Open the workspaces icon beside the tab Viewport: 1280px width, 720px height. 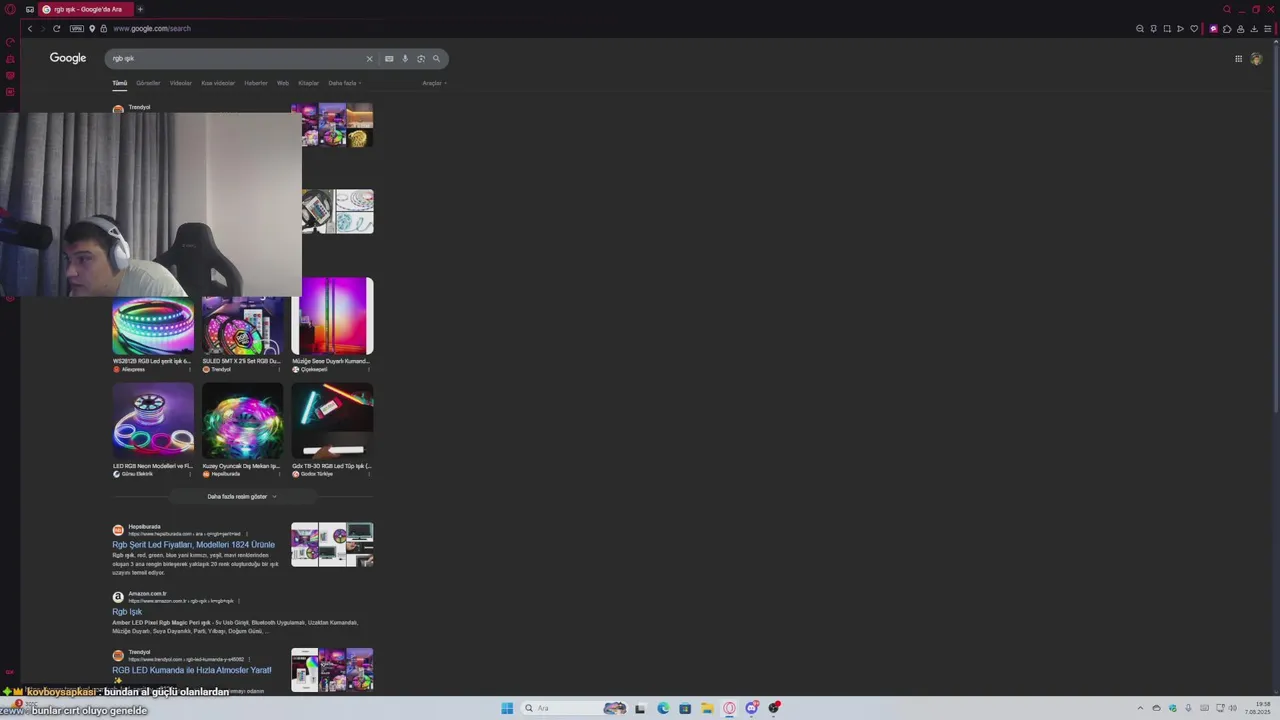(x=30, y=9)
